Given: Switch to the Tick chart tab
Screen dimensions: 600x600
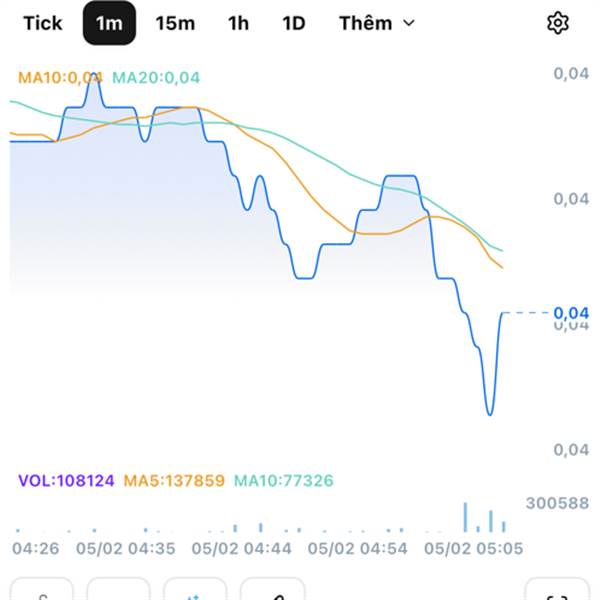Looking at the screenshot, I should pos(42,23).
